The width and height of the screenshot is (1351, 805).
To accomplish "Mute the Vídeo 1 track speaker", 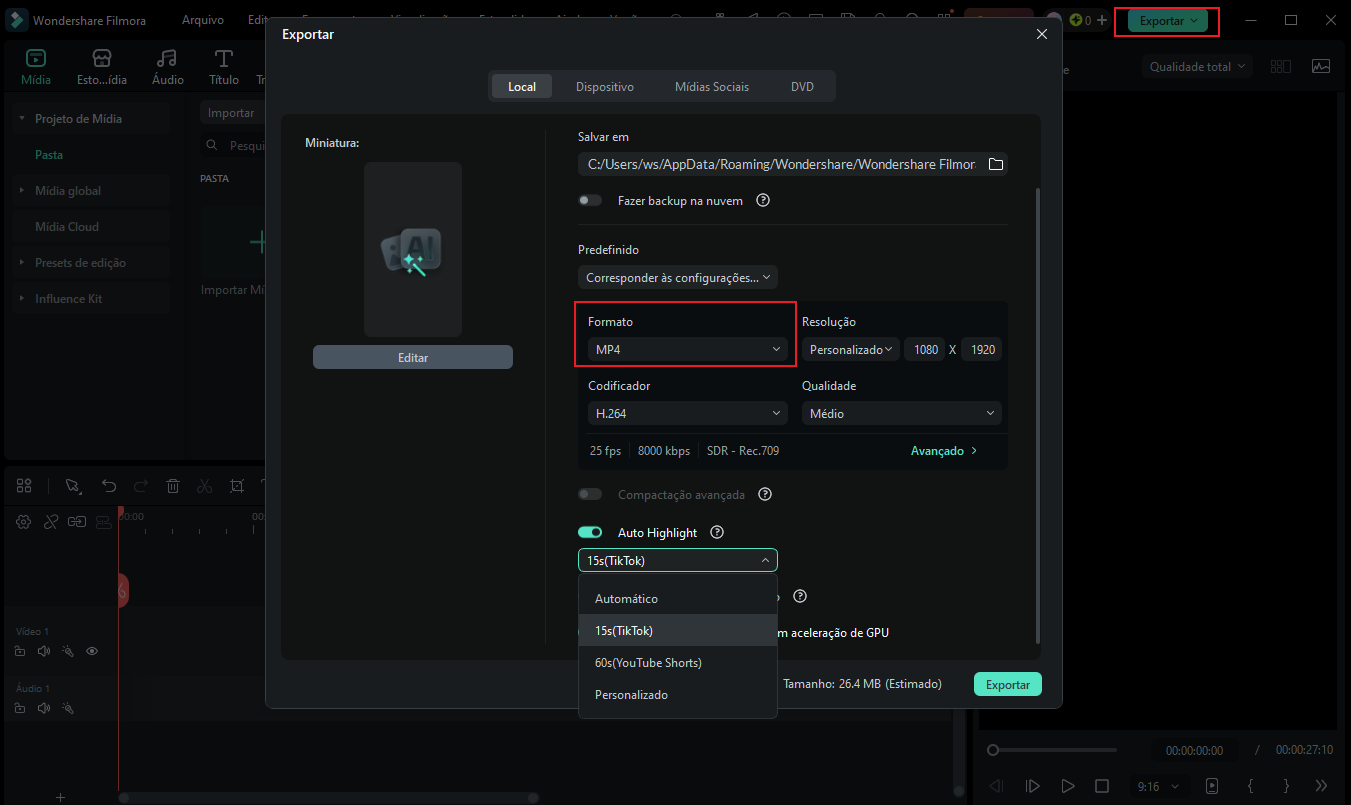I will point(44,651).
